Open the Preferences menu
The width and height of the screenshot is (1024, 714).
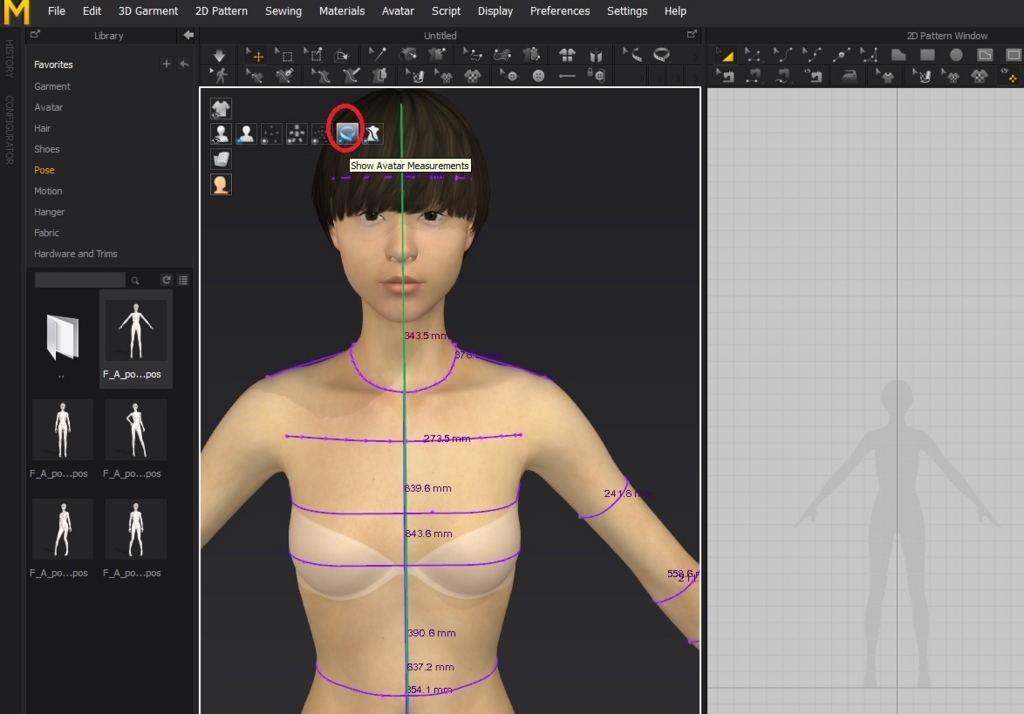[560, 11]
